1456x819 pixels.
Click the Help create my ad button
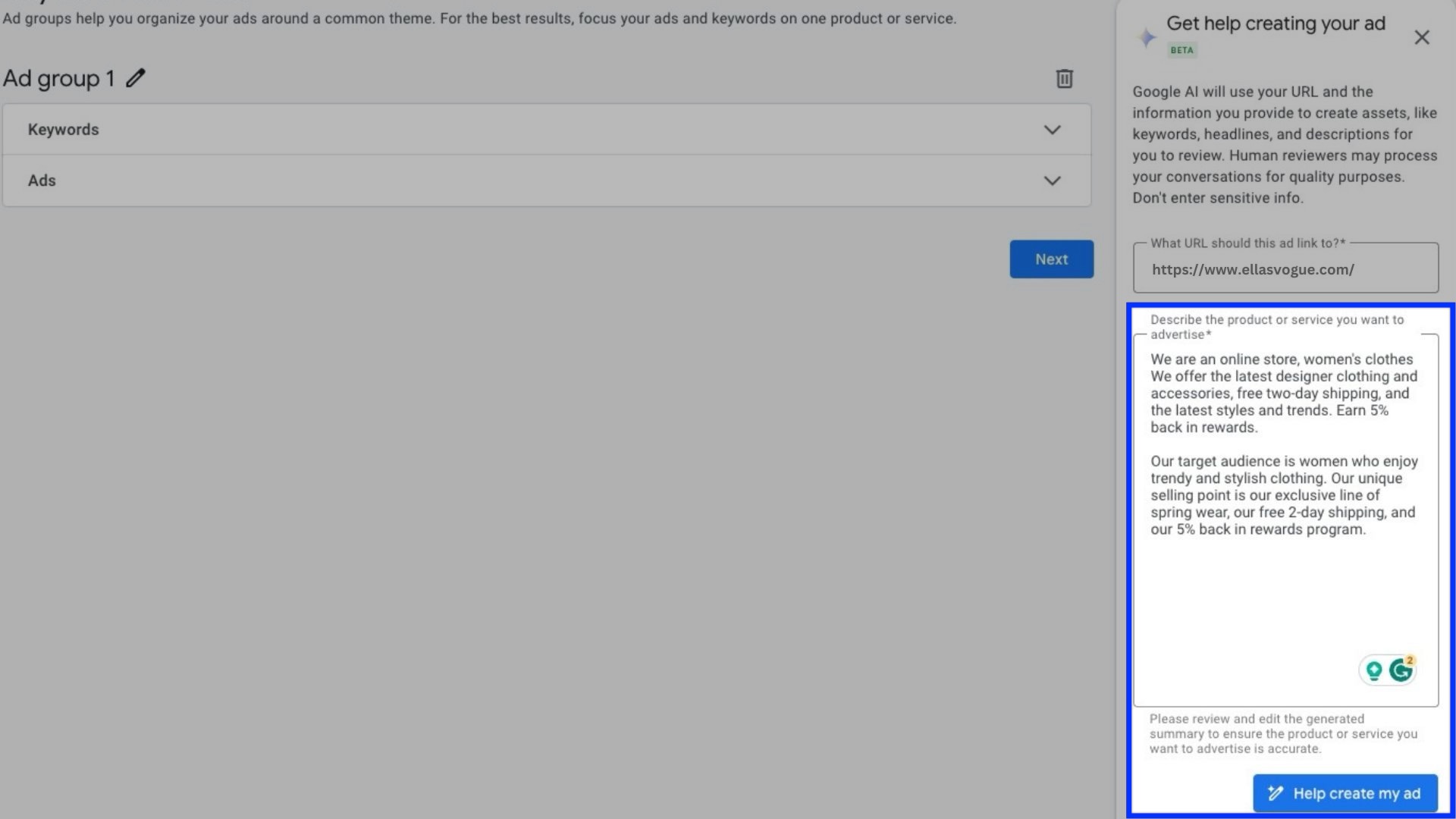1345,793
